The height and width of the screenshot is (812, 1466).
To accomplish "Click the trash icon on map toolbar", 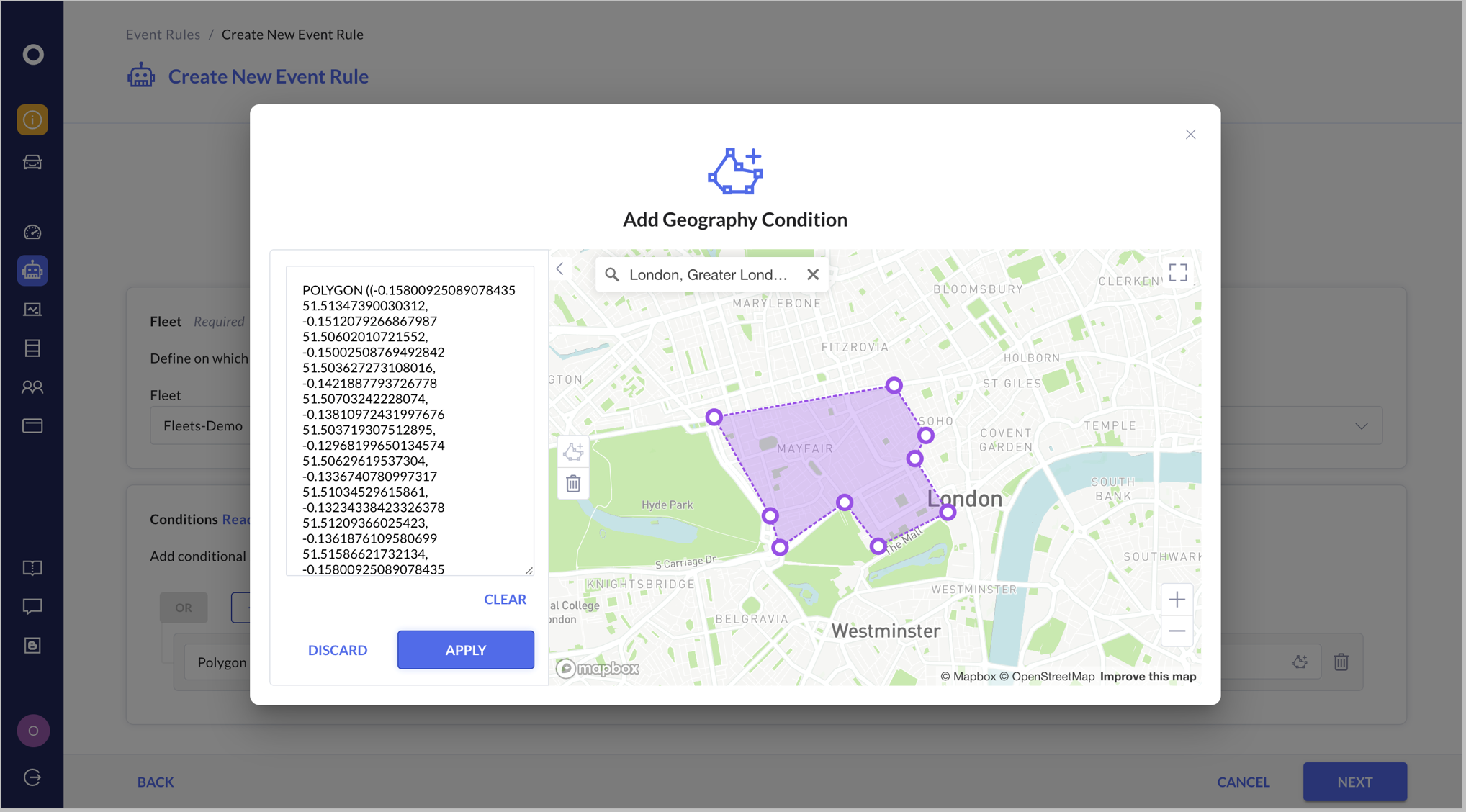I will coord(573,484).
